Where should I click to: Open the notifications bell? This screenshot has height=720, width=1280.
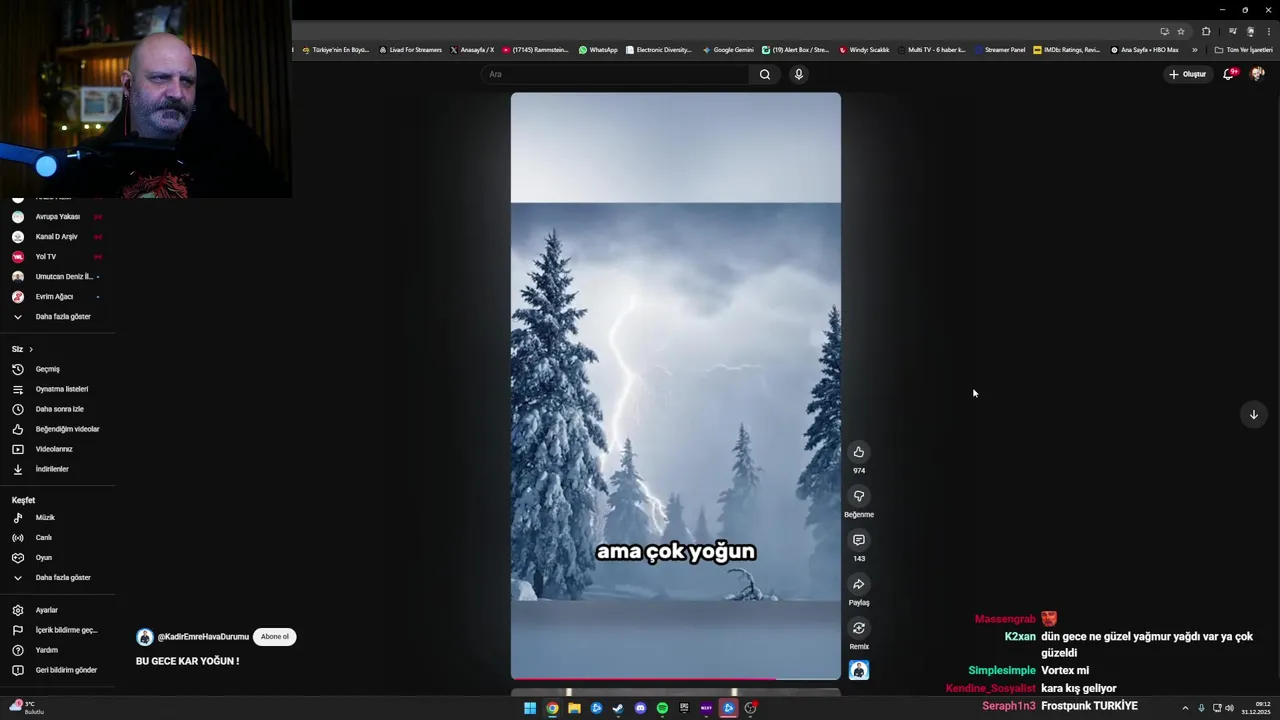(x=1228, y=74)
